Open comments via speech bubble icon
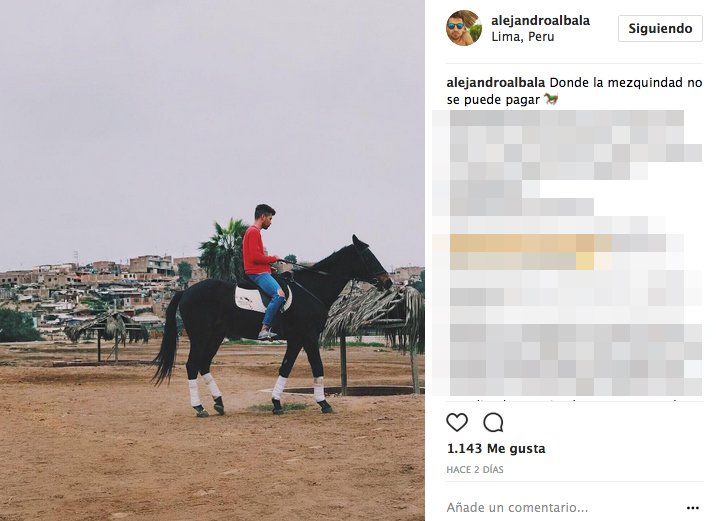 493,422
